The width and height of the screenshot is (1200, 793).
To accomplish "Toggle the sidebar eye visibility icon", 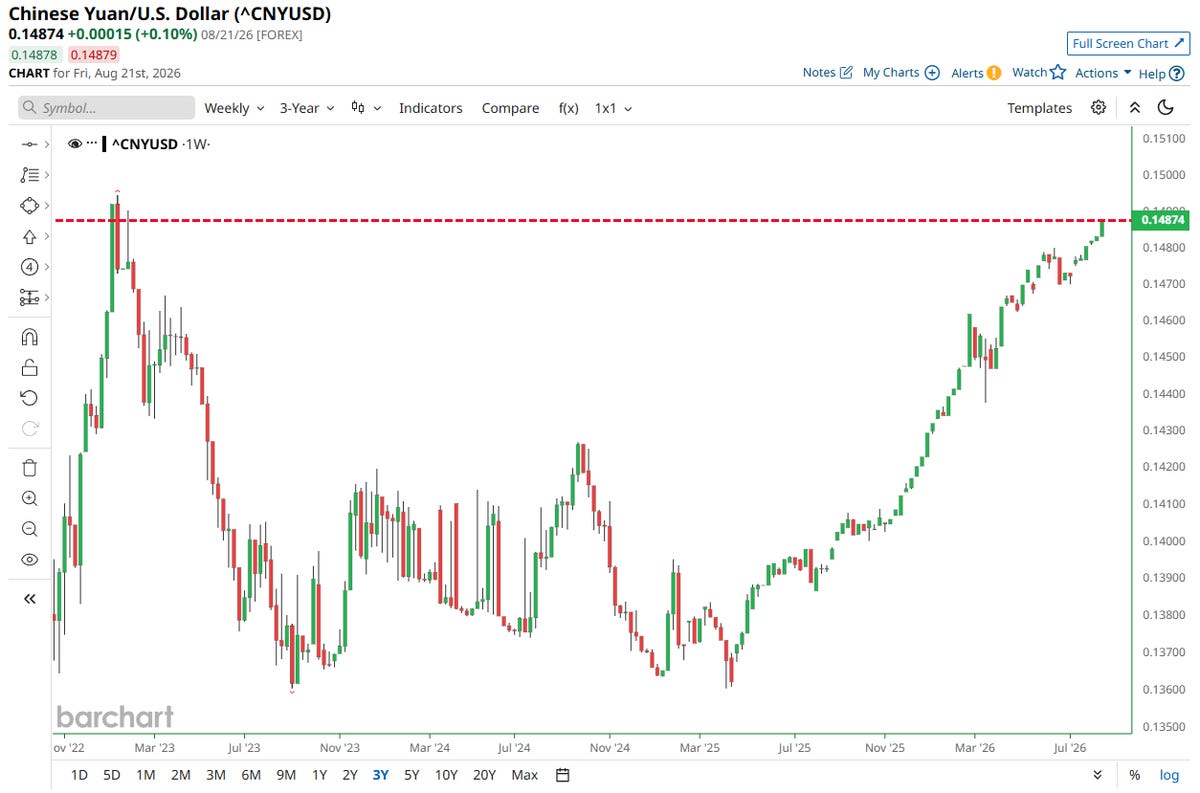I will (29, 559).
